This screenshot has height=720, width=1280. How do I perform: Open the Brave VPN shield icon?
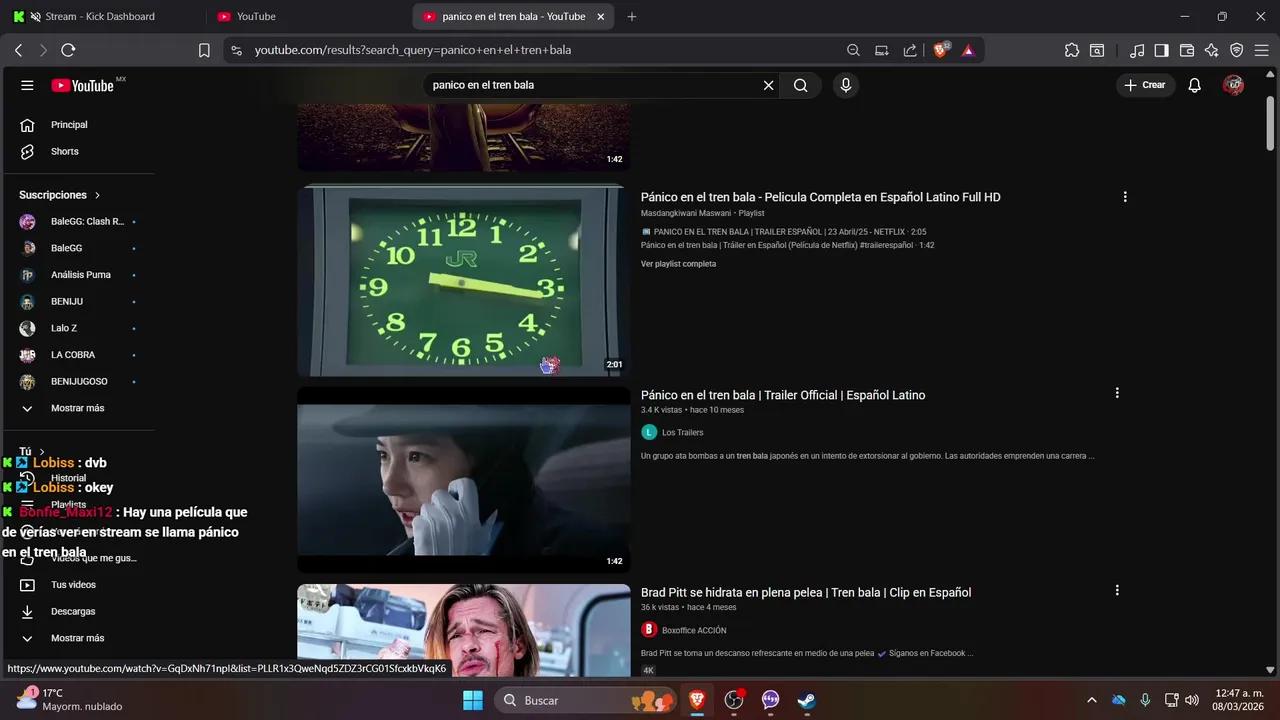coord(1236,50)
